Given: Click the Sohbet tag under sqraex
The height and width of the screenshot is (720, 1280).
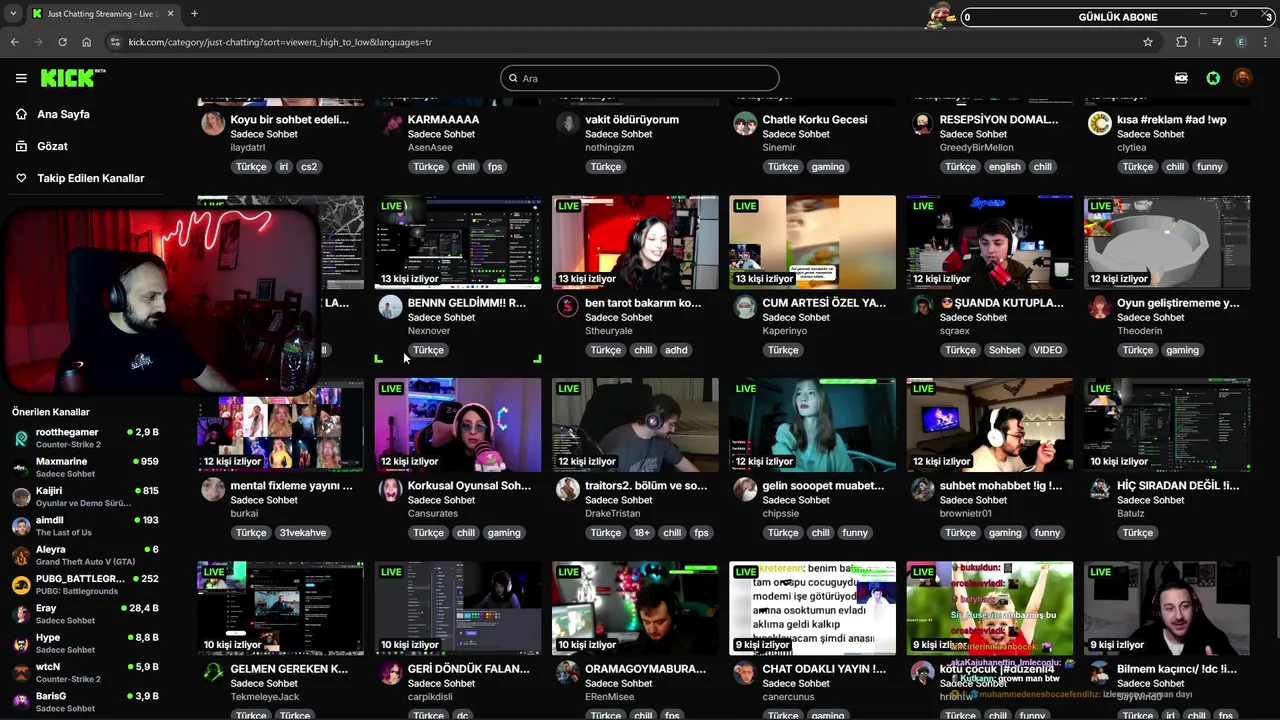Looking at the screenshot, I should [x=1004, y=350].
